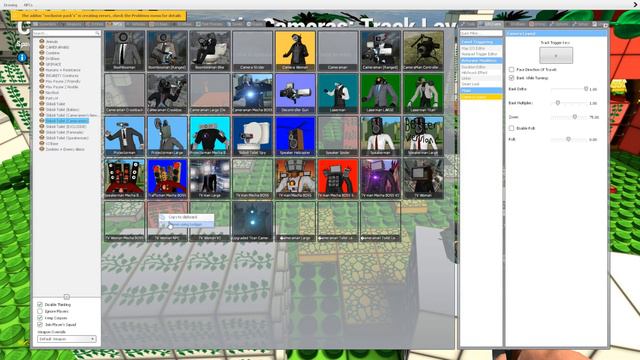This screenshot has width=640, height=360.
Task: Enable the Enable Roll checkbox
Action: 511,128
